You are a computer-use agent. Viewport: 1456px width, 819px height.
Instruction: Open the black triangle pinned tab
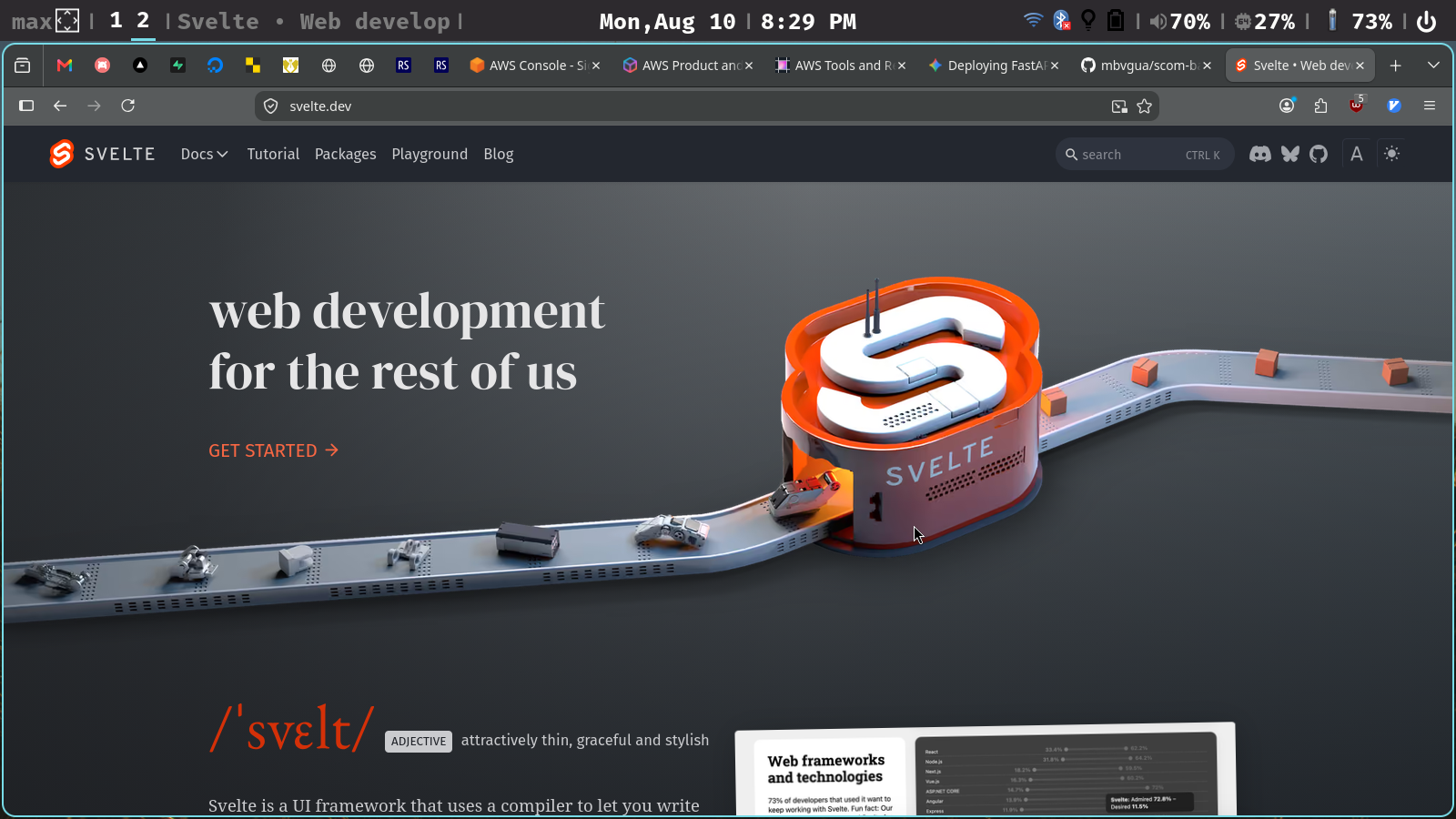[x=140, y=66]
